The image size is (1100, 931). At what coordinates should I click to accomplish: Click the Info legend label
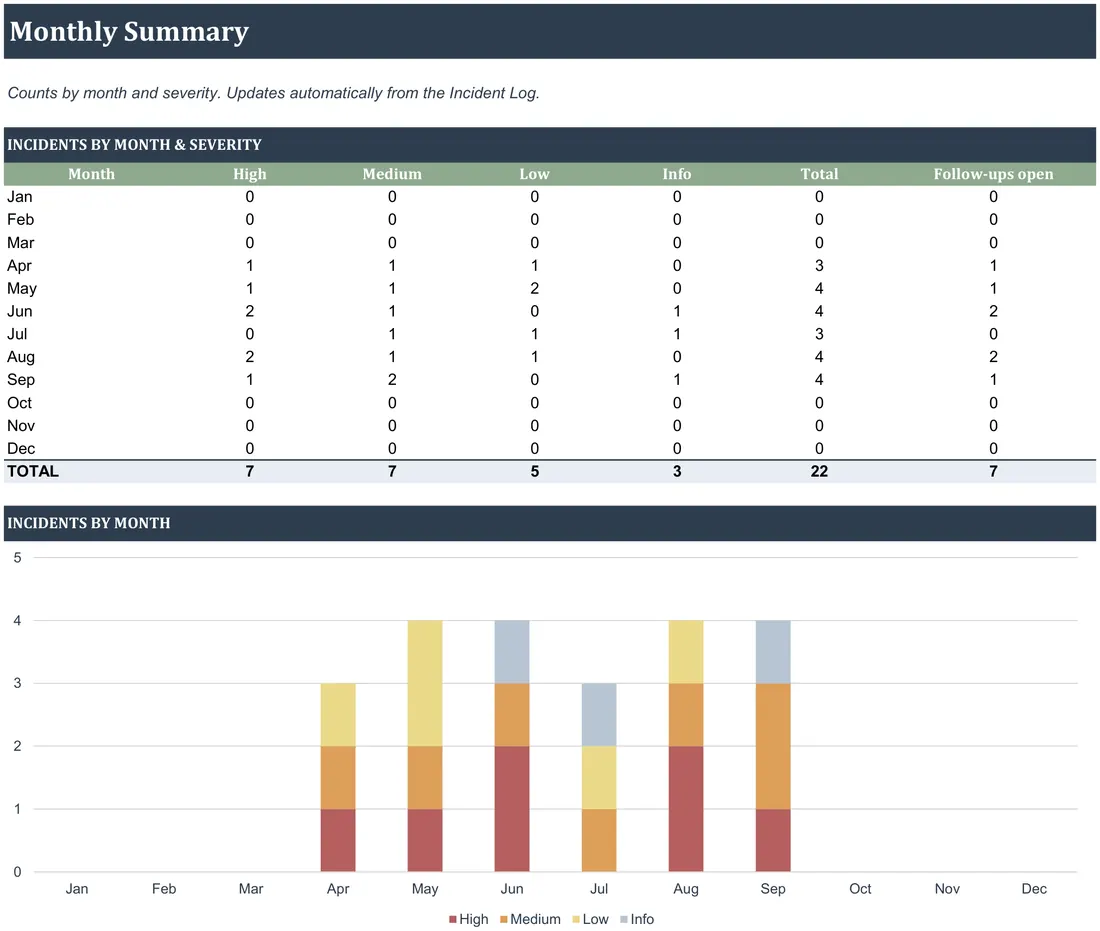point(642,919)
